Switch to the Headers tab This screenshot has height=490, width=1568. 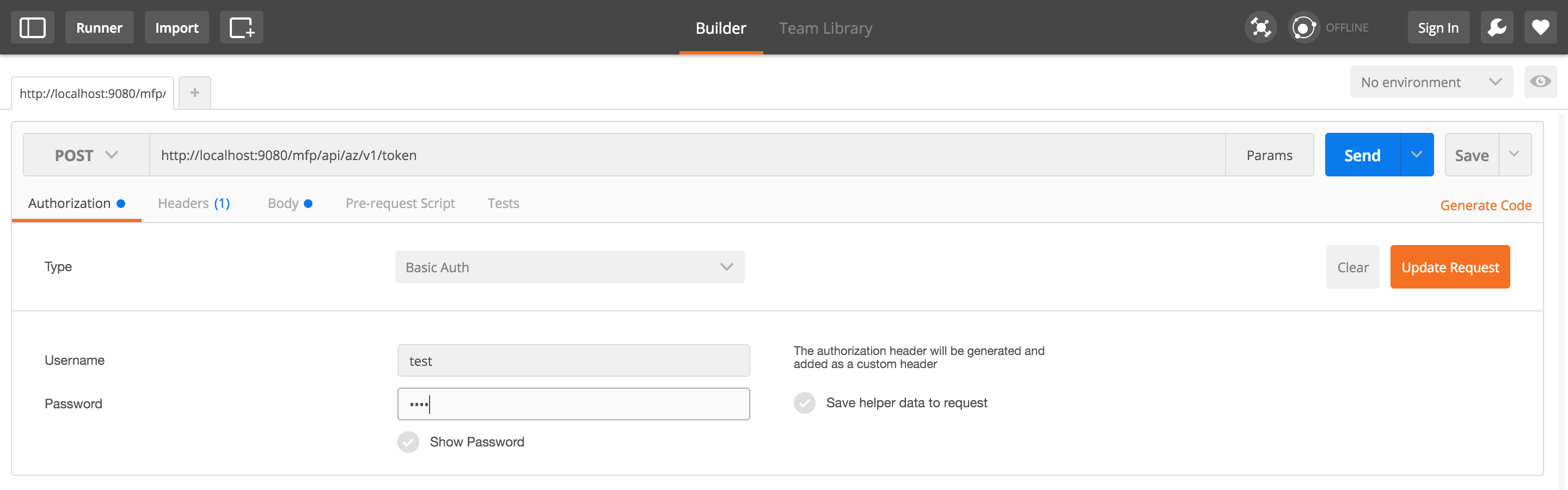194,203
